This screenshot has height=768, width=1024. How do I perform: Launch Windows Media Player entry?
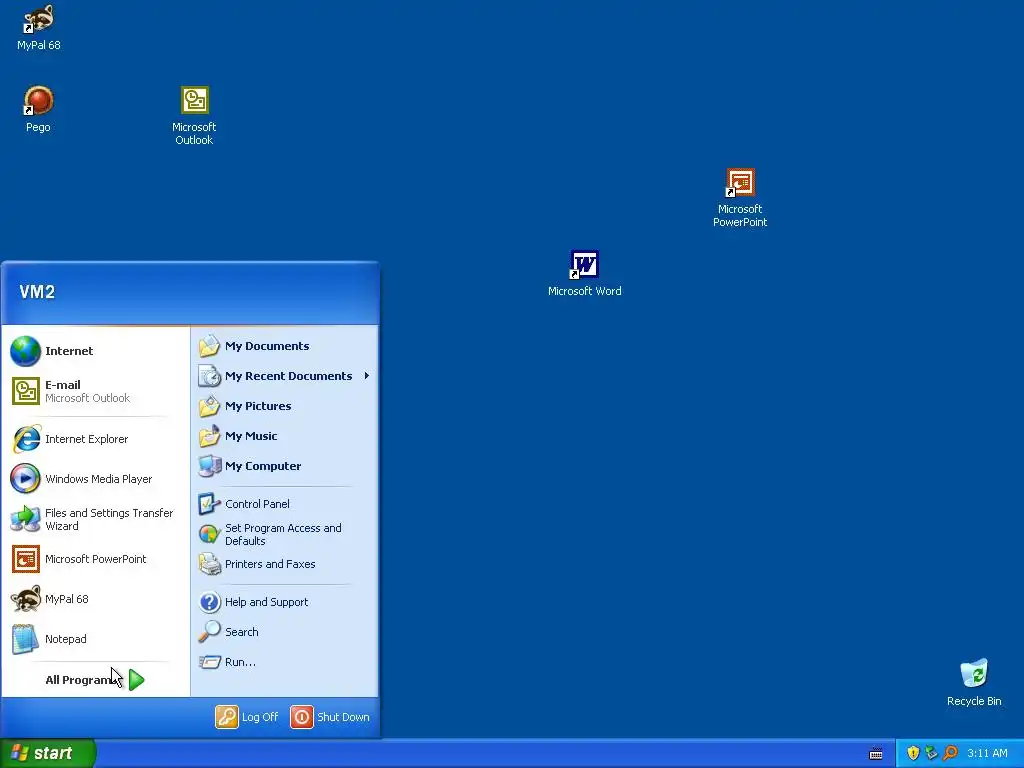[x=97, y=479]
